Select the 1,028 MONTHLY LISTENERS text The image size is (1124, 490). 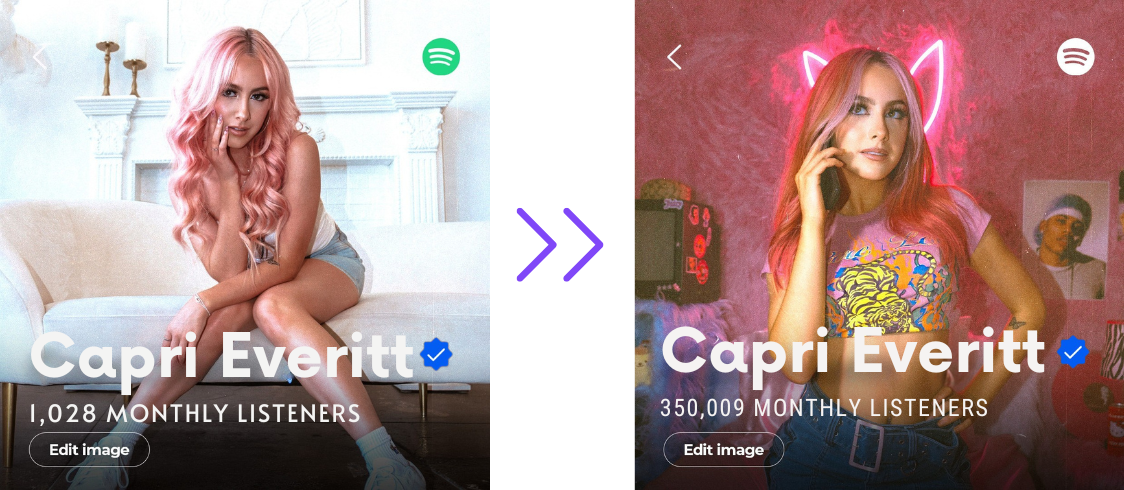(195, 413)
